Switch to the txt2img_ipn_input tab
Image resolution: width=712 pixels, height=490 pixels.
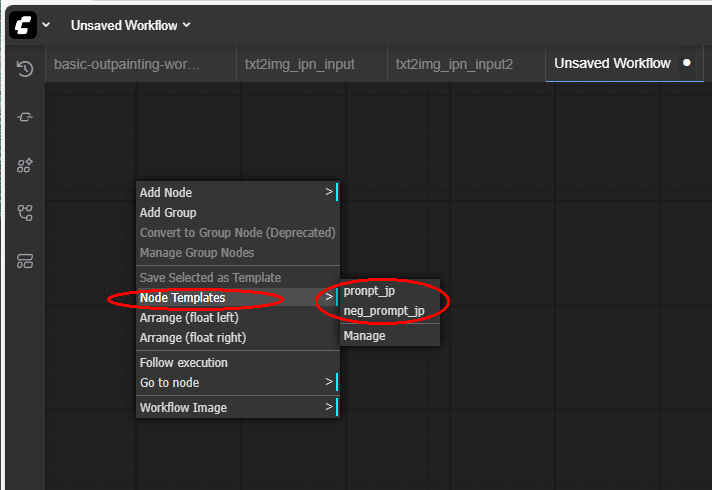tap(299, 64)
